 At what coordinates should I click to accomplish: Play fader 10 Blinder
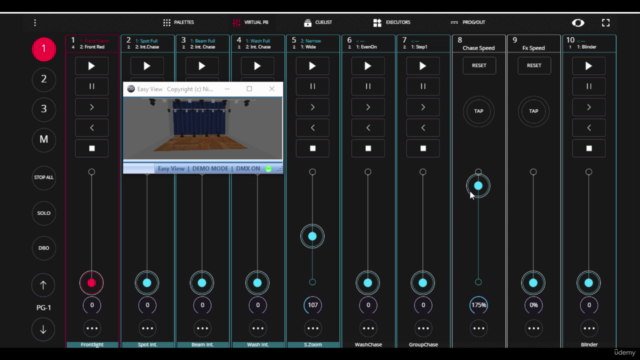click(589, 66)
